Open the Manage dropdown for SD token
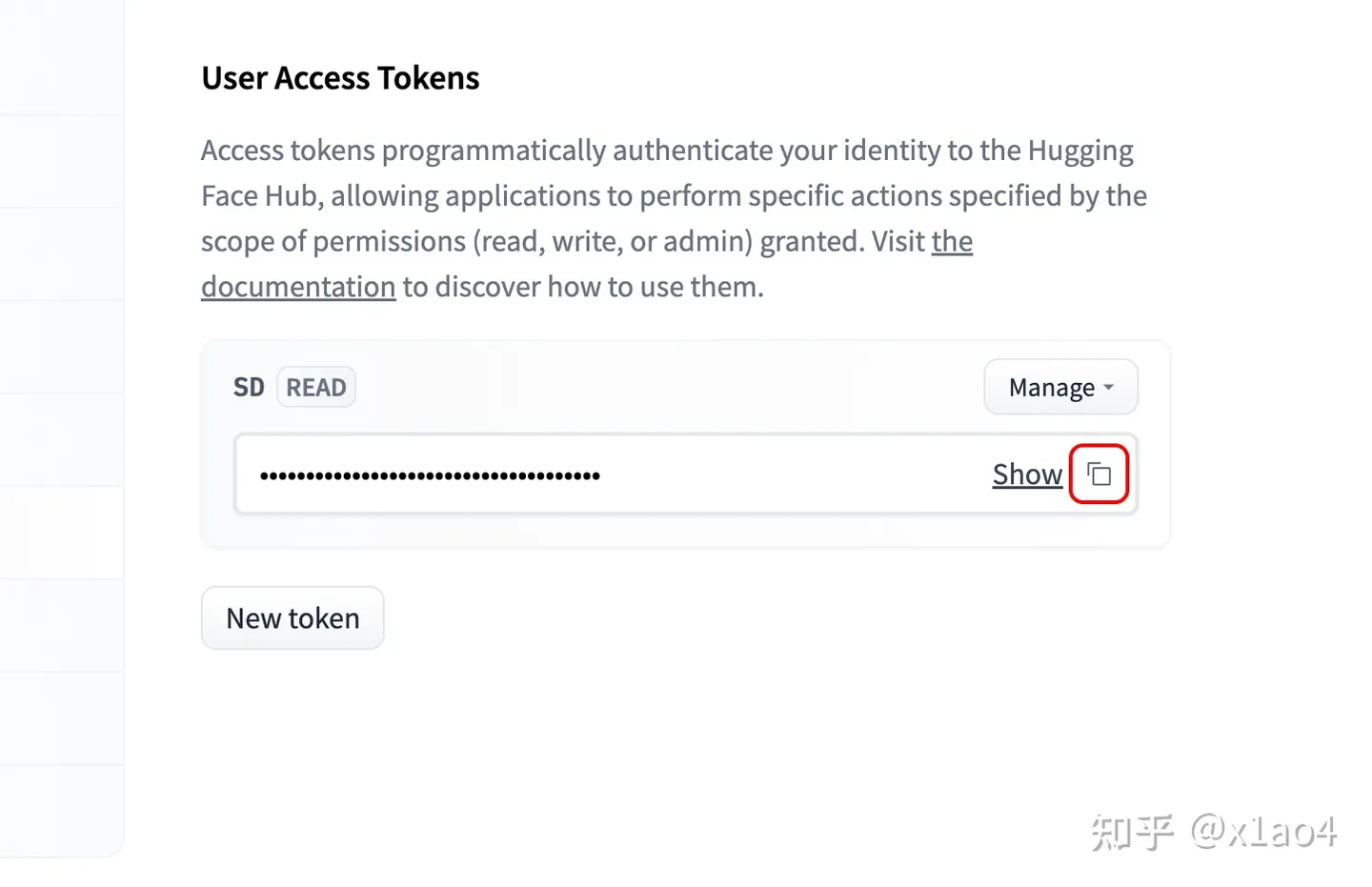Screen dimensions: 1372x887 click(x=1060, y=387)
